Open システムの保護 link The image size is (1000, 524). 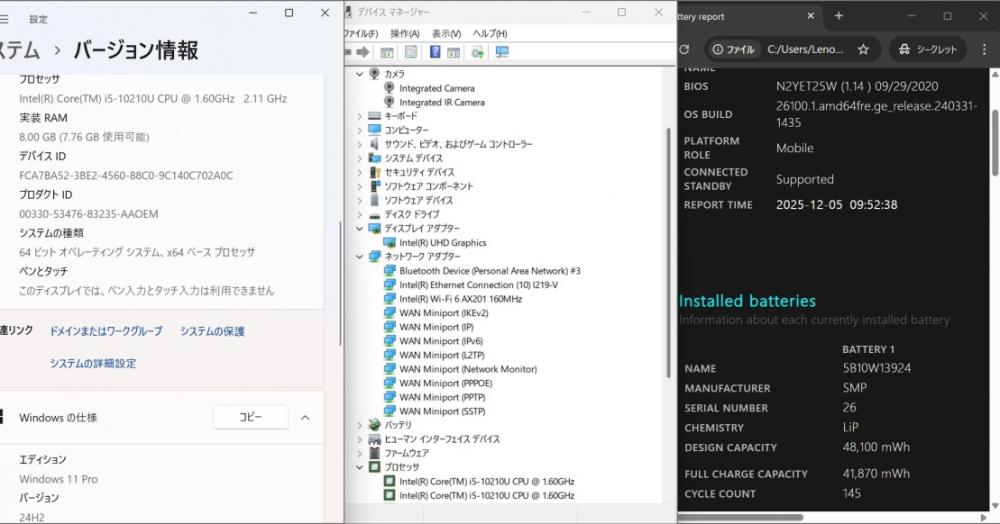pyautogui.click(x=212, y=331)
